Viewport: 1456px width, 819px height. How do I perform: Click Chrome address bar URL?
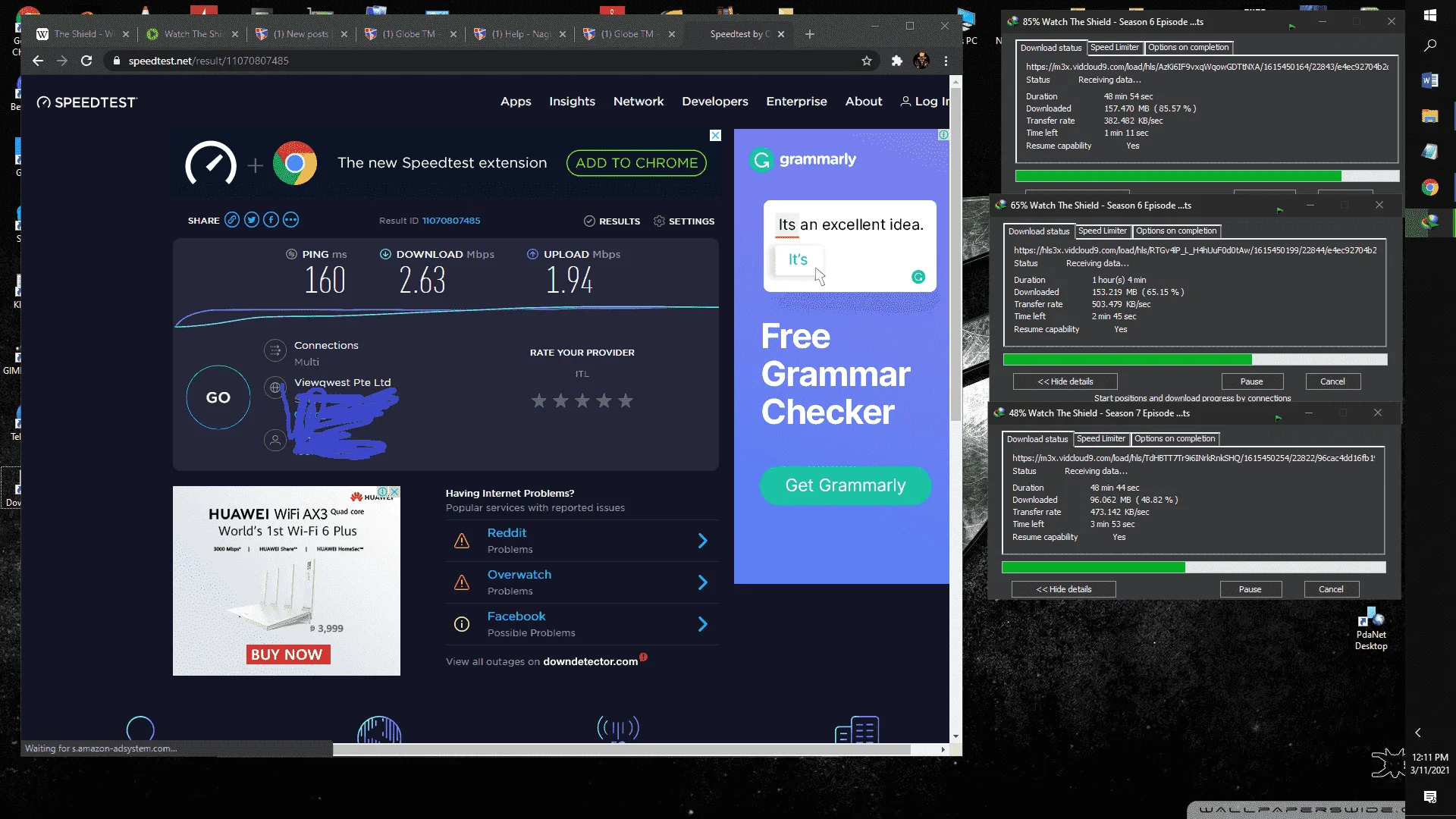(209, 61)
